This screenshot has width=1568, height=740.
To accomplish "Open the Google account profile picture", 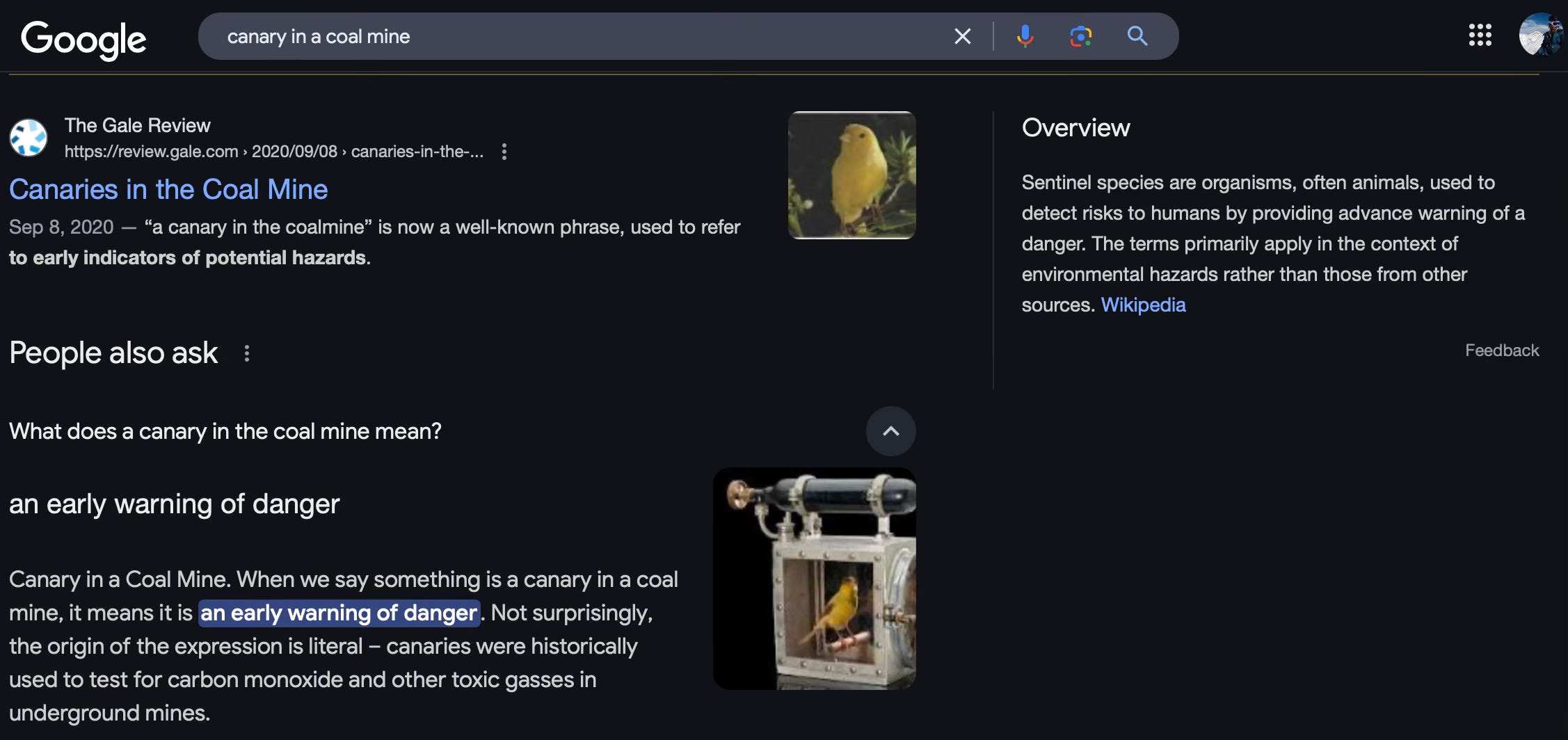I will point(1540,35).
